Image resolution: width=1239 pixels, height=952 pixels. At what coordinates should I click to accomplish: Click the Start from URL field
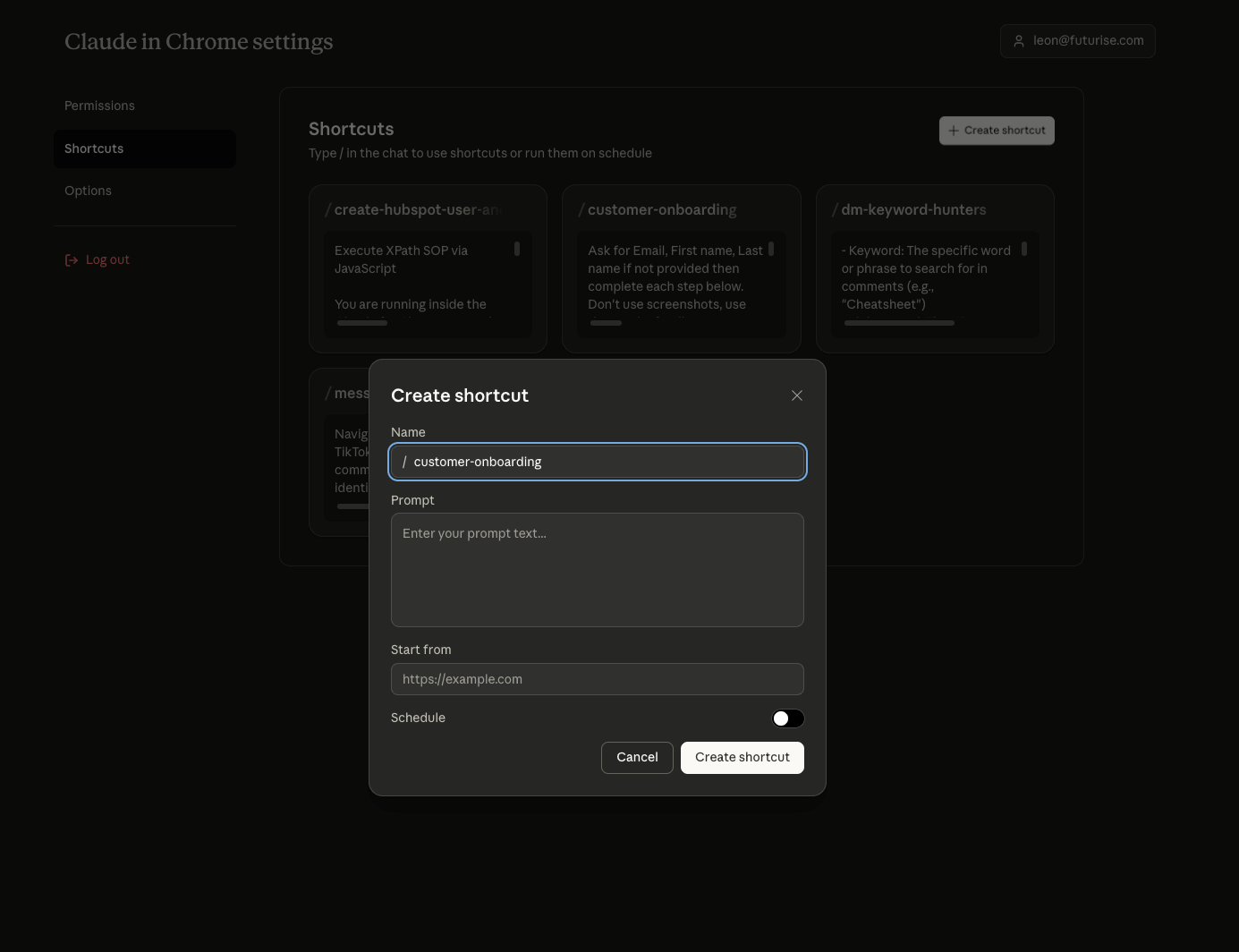pos(598,679)
